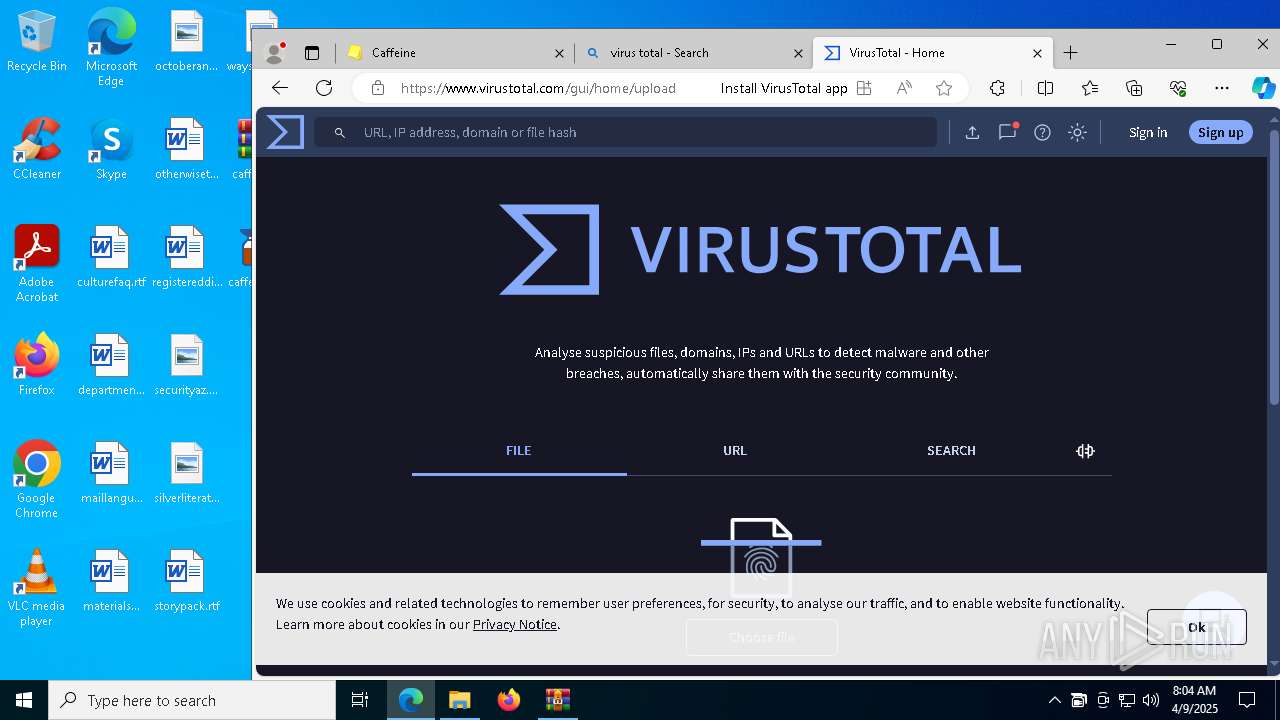This screenshot has width=1280, height=720.
Task: Click Firefox icon on the taskbar
Action: tap(508, 700)
